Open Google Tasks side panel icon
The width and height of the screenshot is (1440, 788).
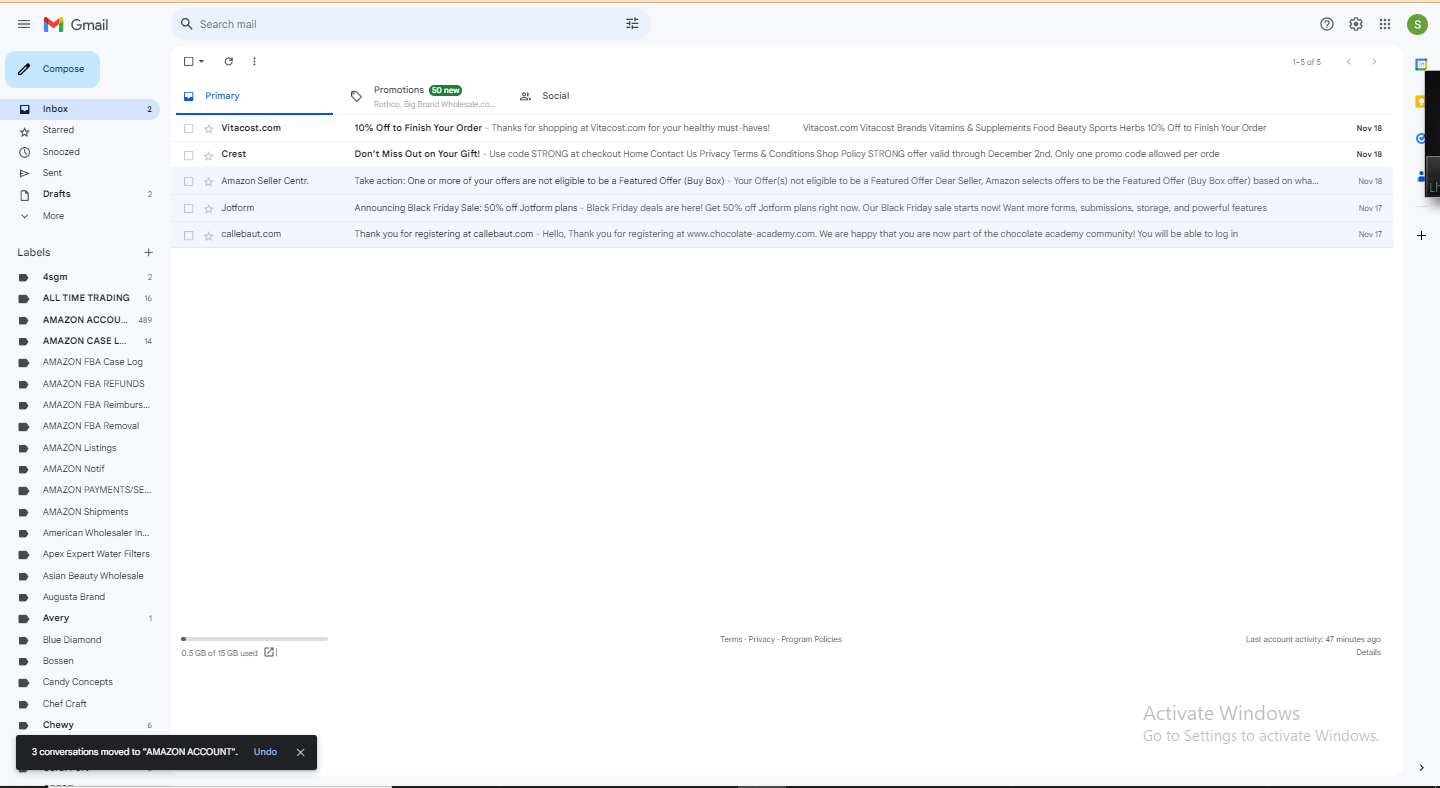click(1421, 138)
